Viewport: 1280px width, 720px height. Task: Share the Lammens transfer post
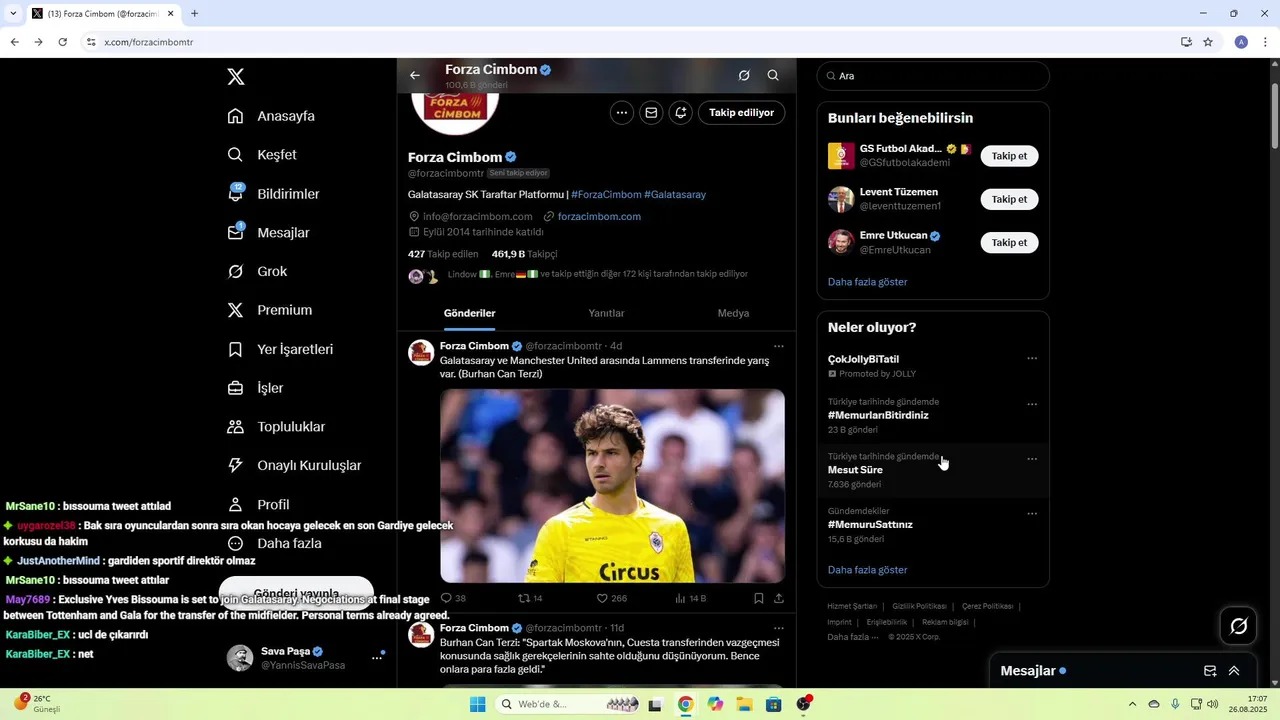(x=779, y=598)
